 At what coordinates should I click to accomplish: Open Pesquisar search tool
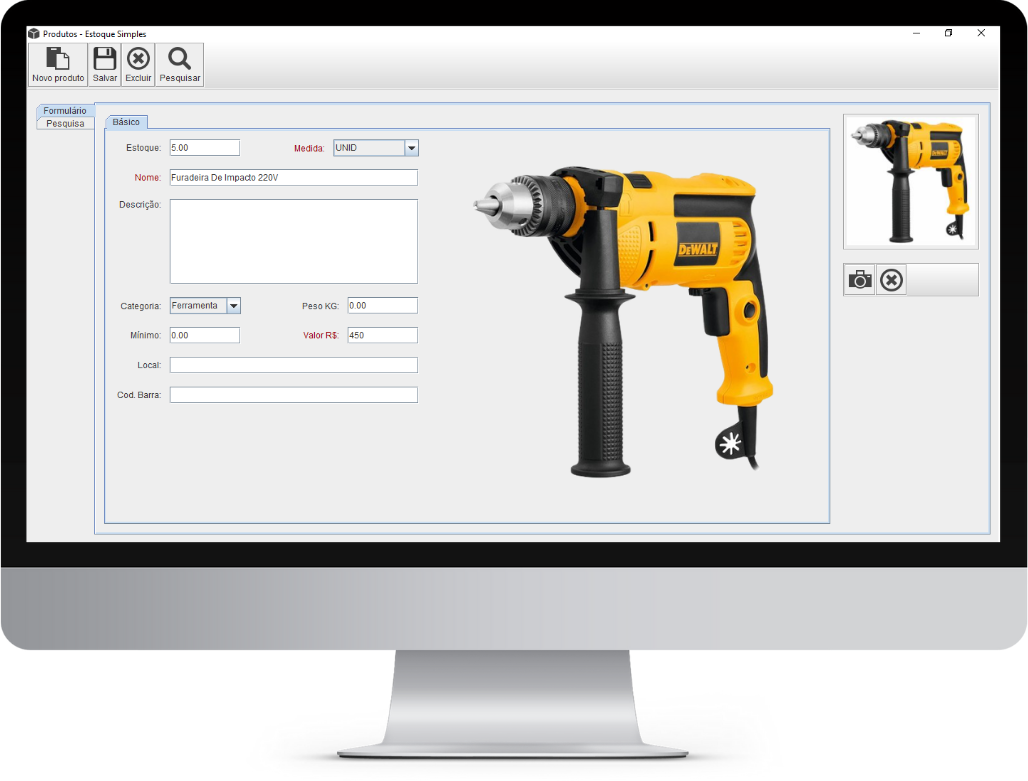click(180, 64)
